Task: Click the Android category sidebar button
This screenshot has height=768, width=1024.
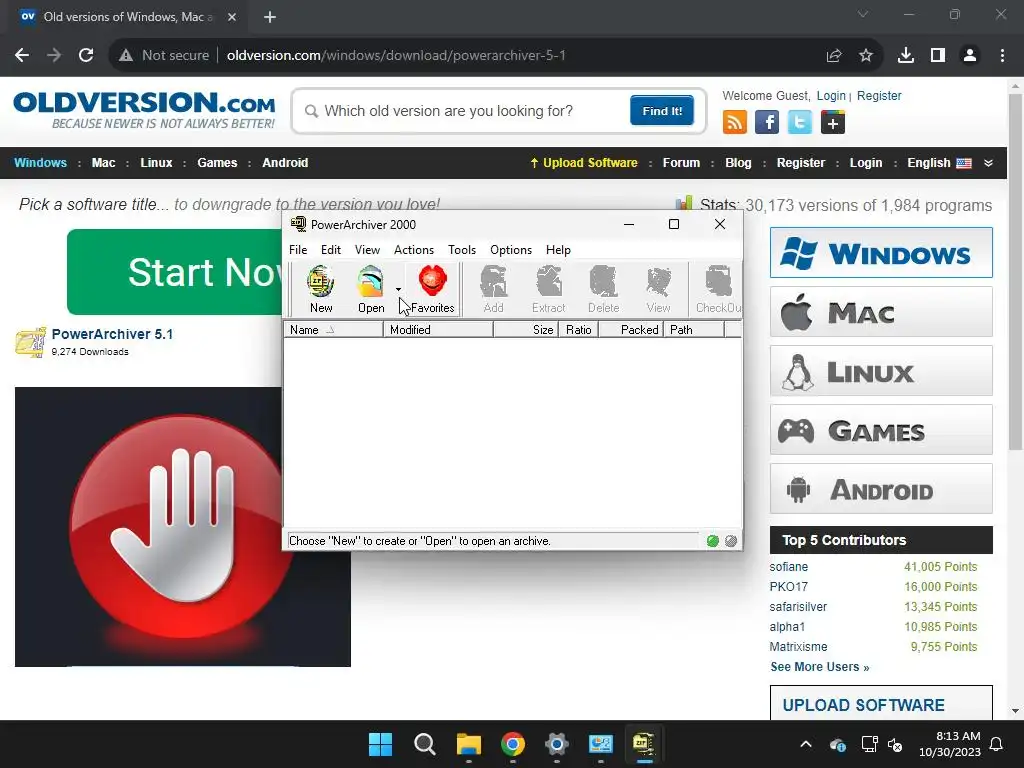Action: (x=881, y=489)
